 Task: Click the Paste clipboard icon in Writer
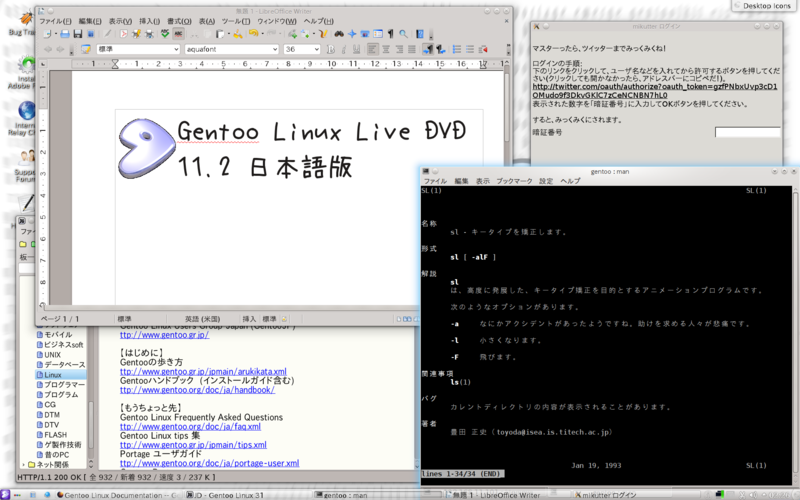pyautogui.click(x=220, y=34)
